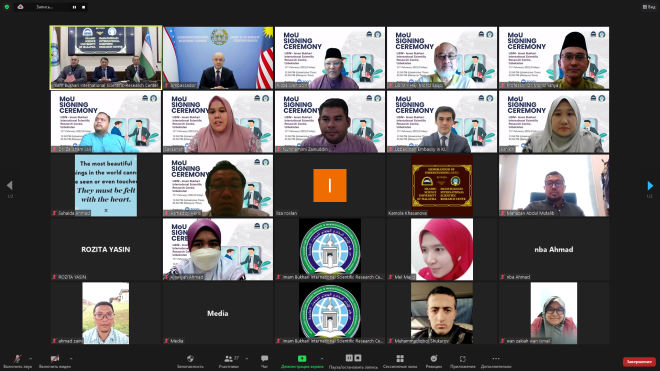
Task: Go to previous gallery page arrow
Action: click(x=10, y=185)
